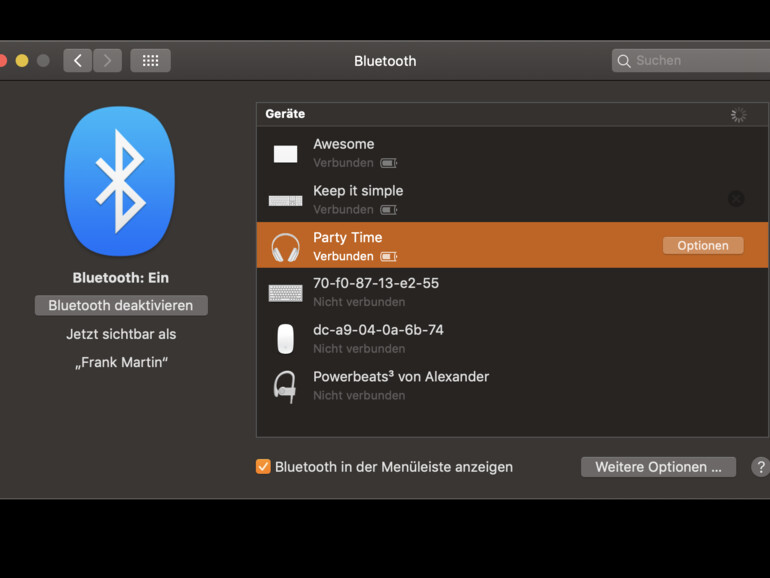
Task: Select Powerbeats³ von Alexander device
Action: pos(512,385)
